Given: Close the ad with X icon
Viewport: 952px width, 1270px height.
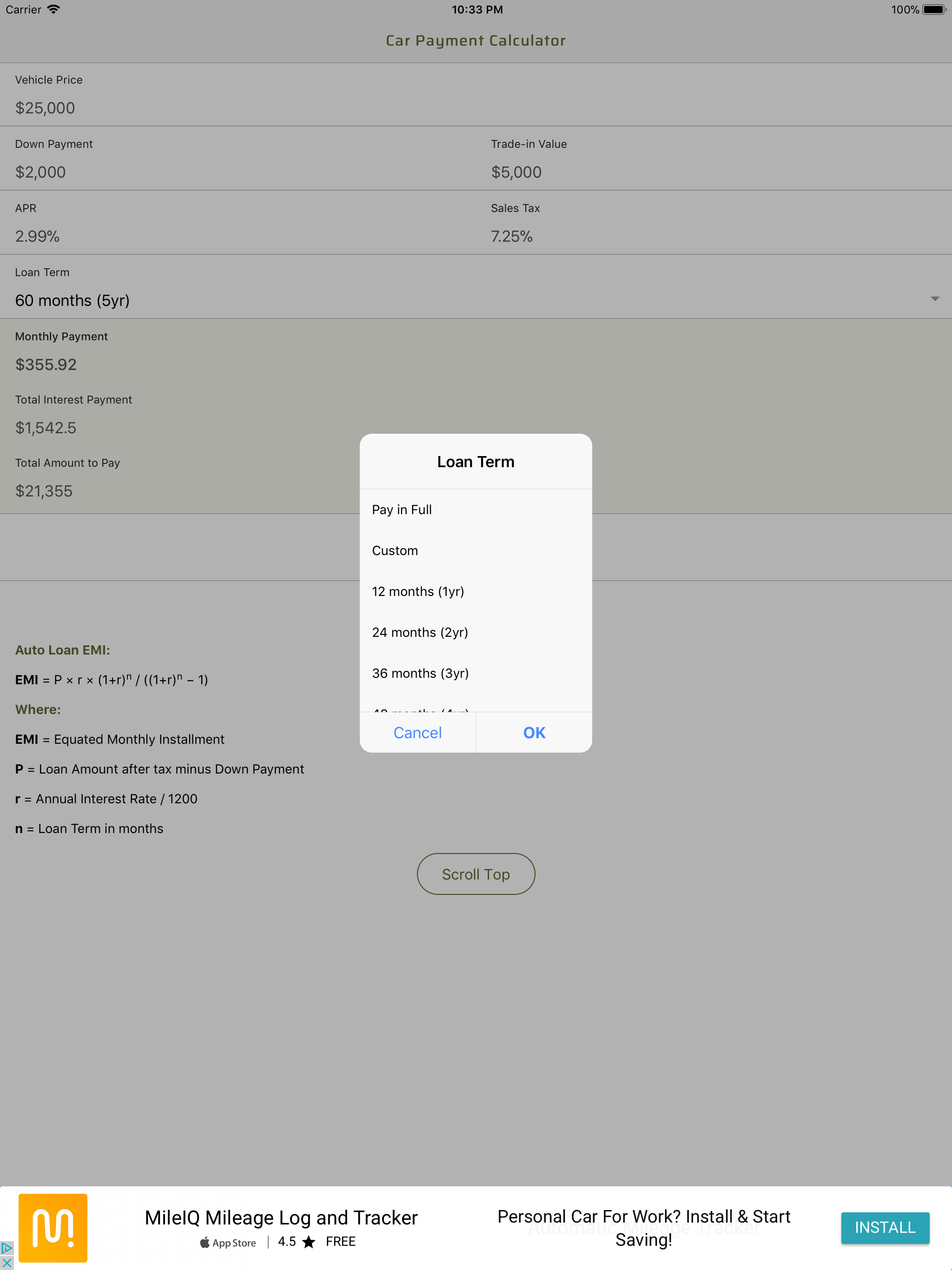Looking at the screenshot, I should tap(7, 1263).
